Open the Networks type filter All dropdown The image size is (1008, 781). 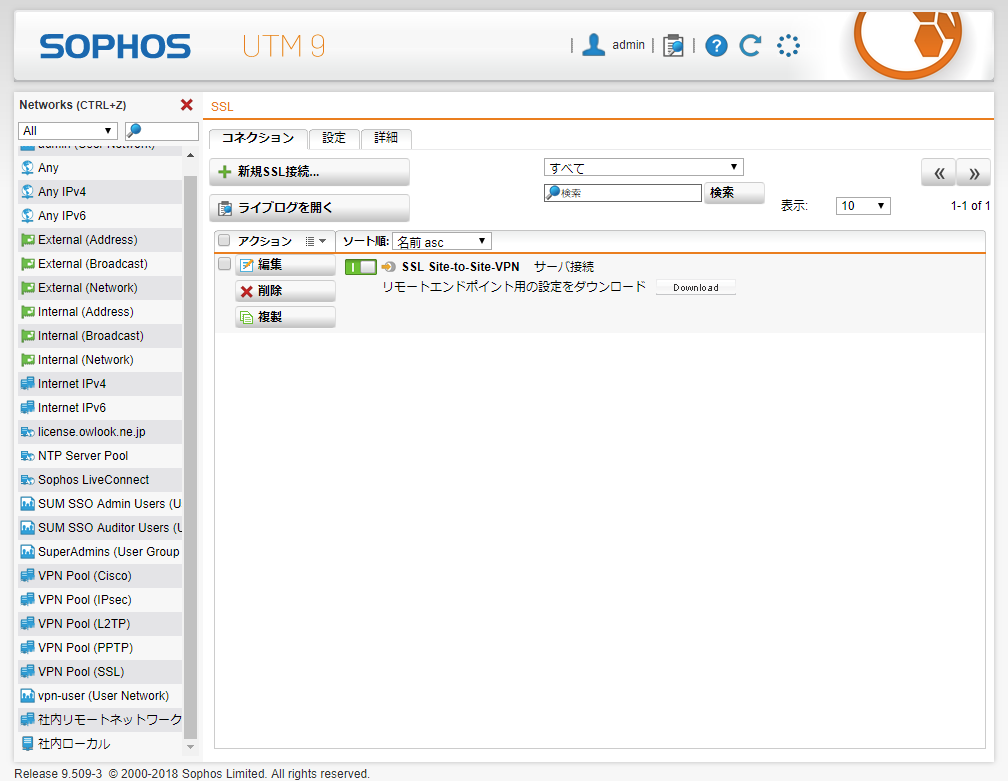click(68, 131)
